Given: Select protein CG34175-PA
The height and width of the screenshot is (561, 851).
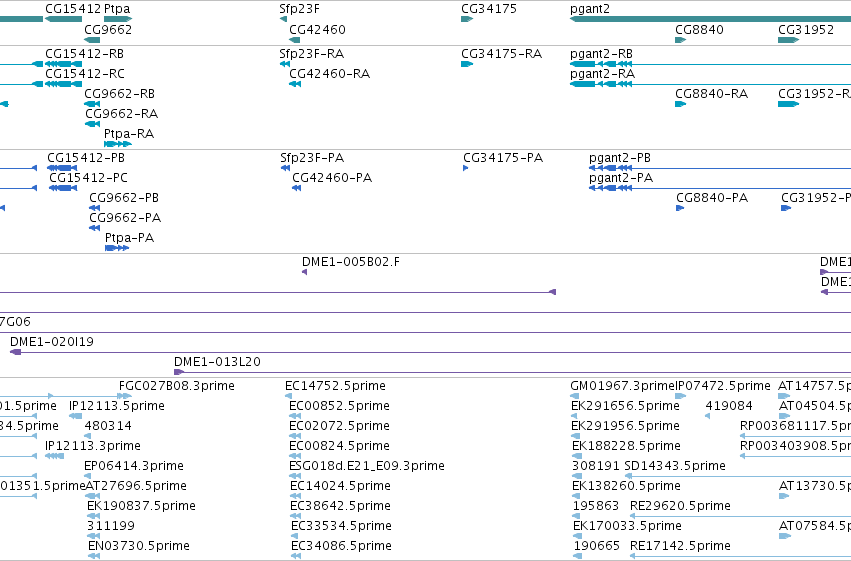Looking at the screenshot, I should [466, 168].
